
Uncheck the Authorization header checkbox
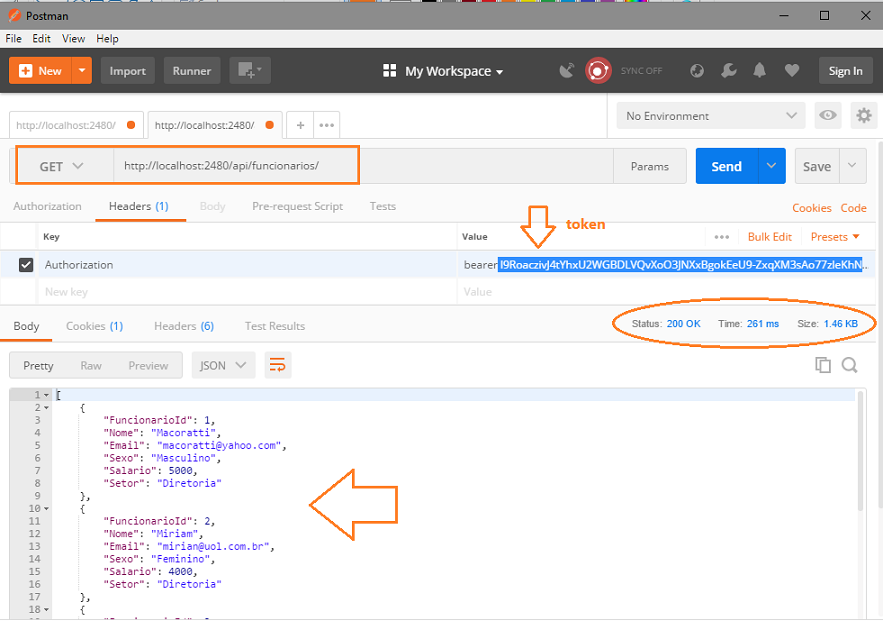click(26, 265)
